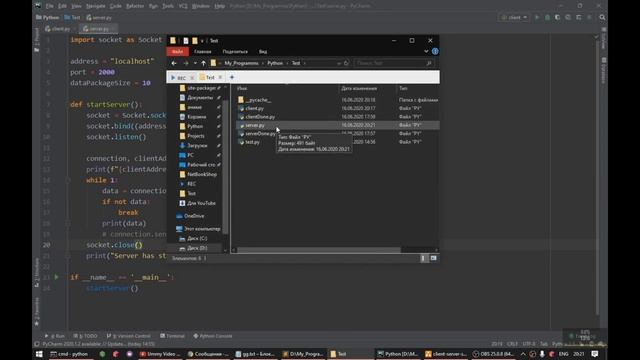Image resolution: width=640 pixels, height=360 pixels.
Task: Switch to the Поделиться ribbon tab
Action: tap(235, 52)
